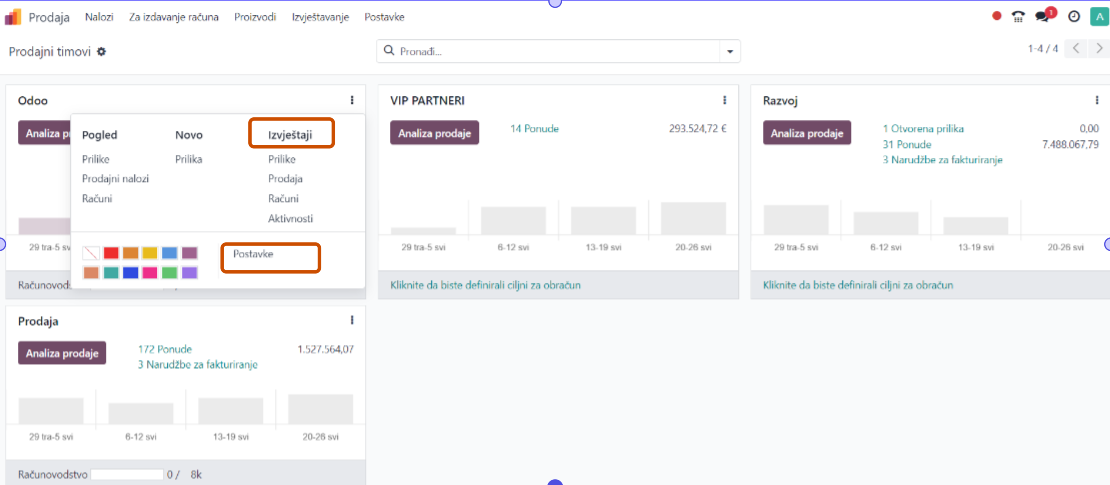This screenshot has height=485, width=1110.
Task: Open the chat messages icon with notification badge
Action: click(x=1045, y=16)
